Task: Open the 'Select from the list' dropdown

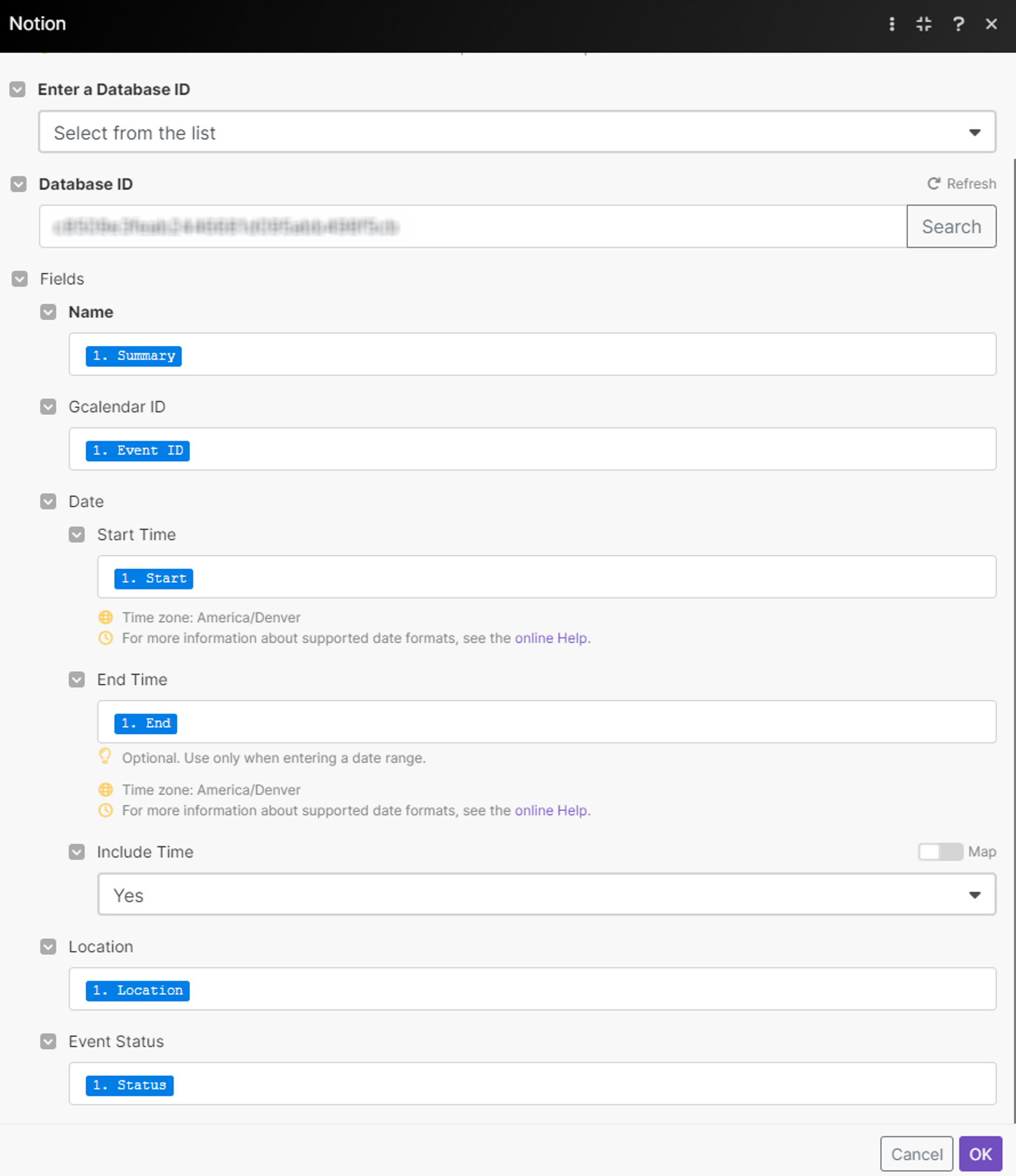Action: click(517, 132)
